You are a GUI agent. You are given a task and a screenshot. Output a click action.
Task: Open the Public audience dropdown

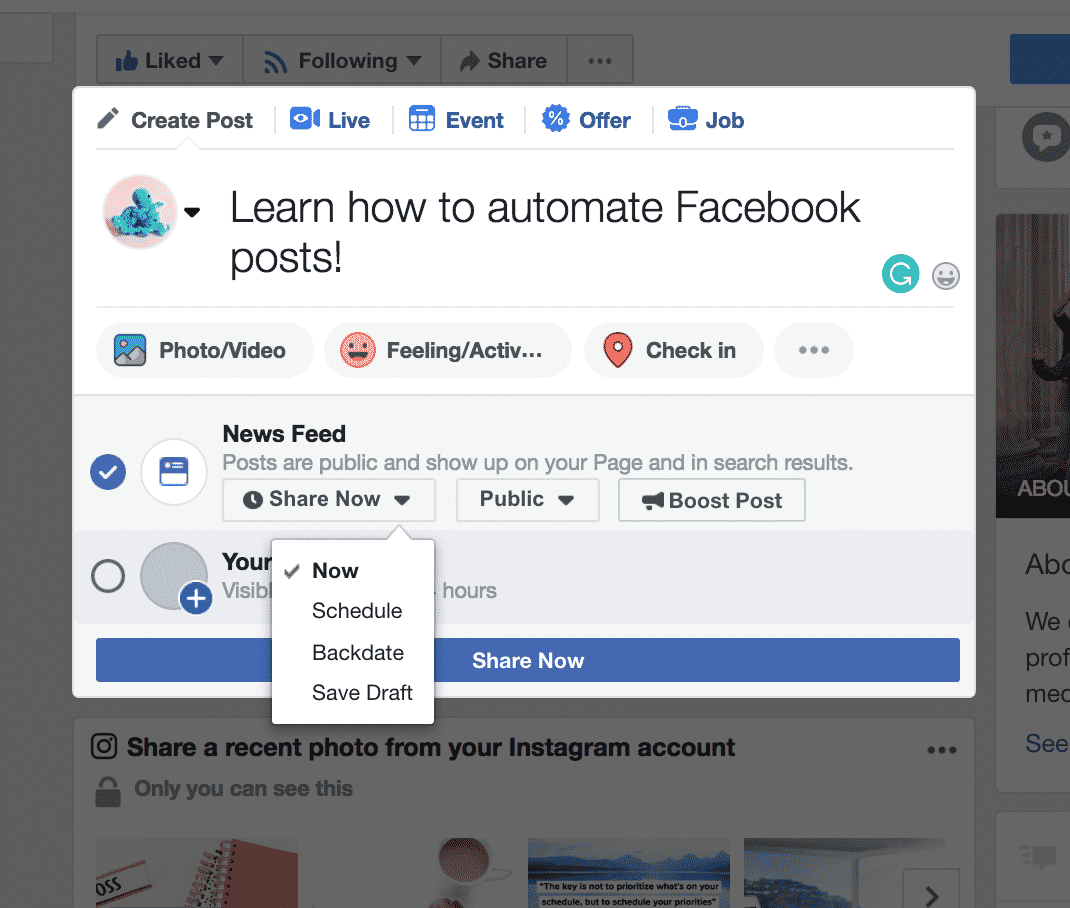click(x=527, y=500)
